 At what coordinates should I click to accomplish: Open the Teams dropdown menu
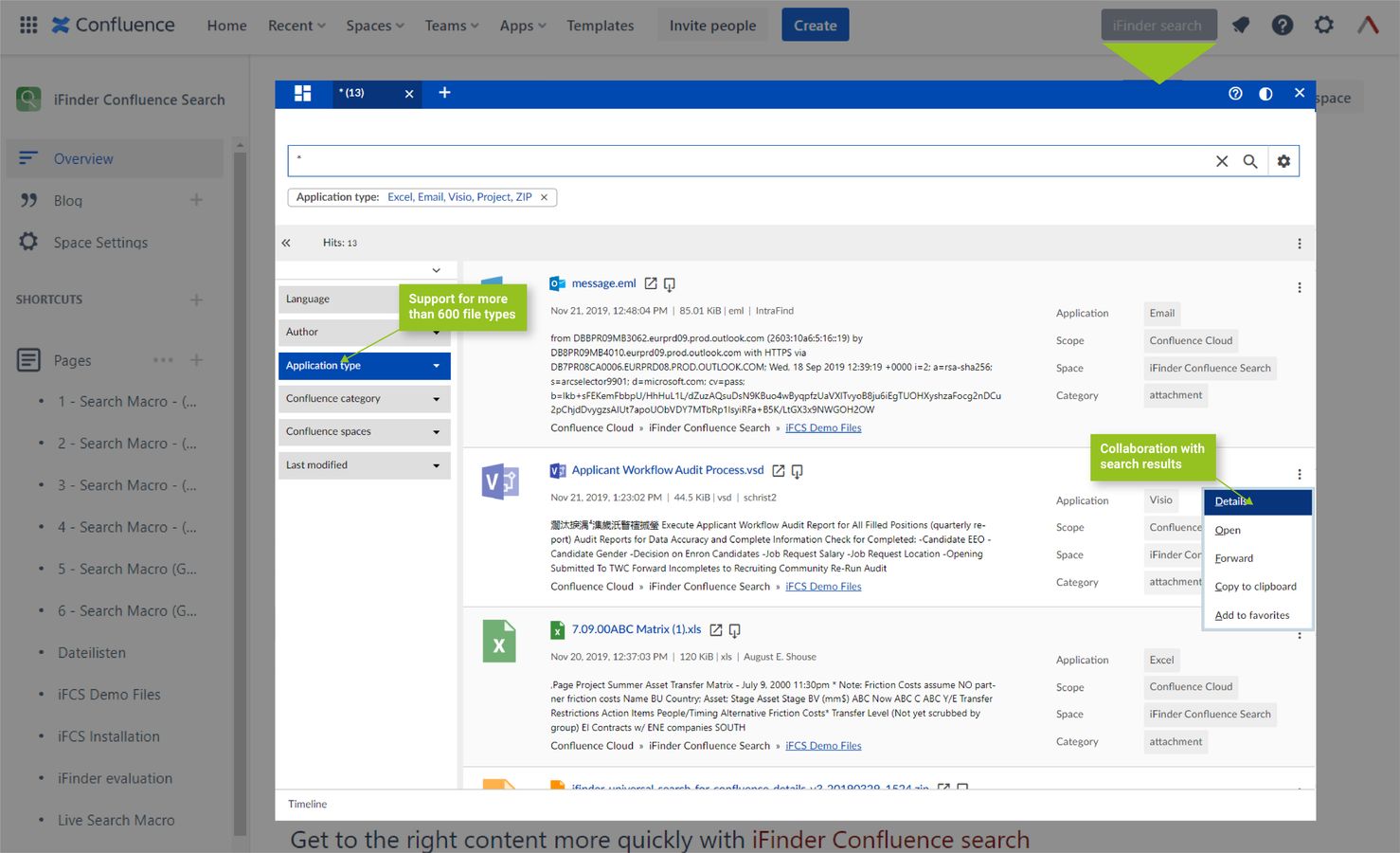452,26
